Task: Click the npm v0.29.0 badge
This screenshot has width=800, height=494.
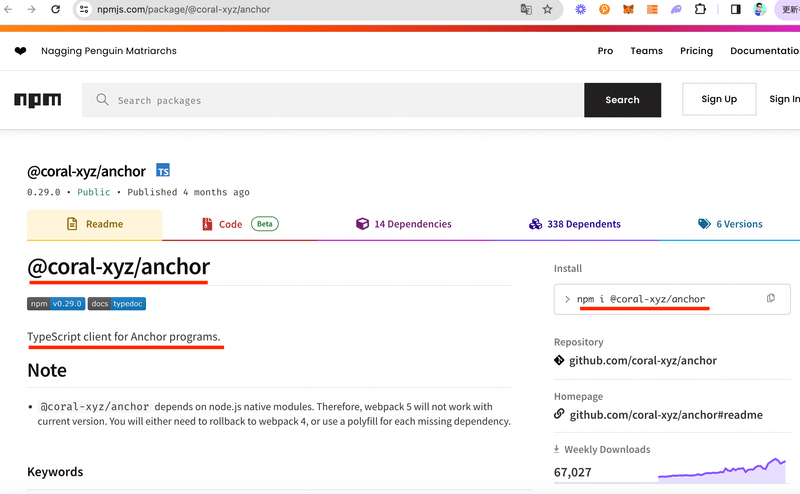Action: coord(56,304)
